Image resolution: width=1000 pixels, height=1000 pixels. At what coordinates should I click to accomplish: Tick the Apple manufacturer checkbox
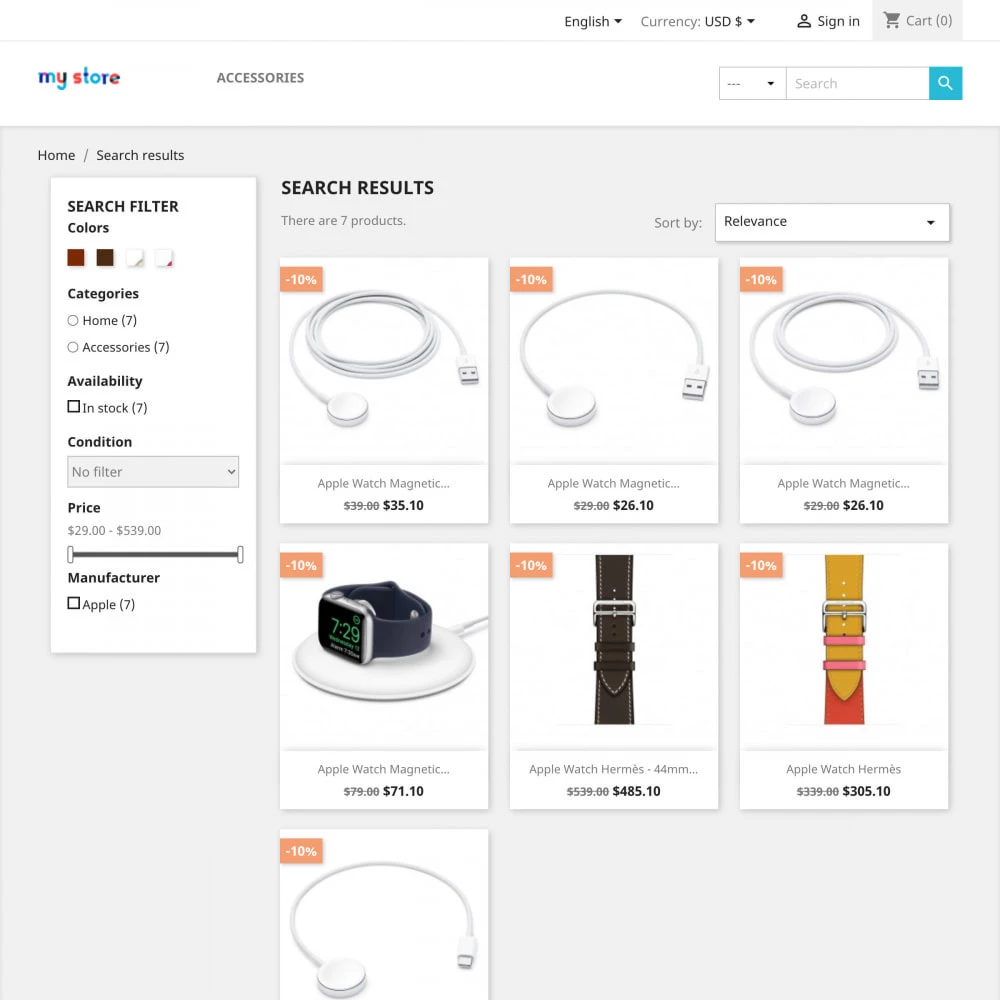pyautogui.click(x=73, y=603)
